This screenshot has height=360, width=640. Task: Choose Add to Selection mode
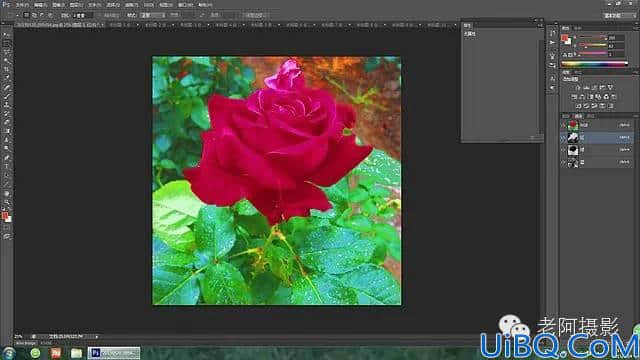click(34, 15)
